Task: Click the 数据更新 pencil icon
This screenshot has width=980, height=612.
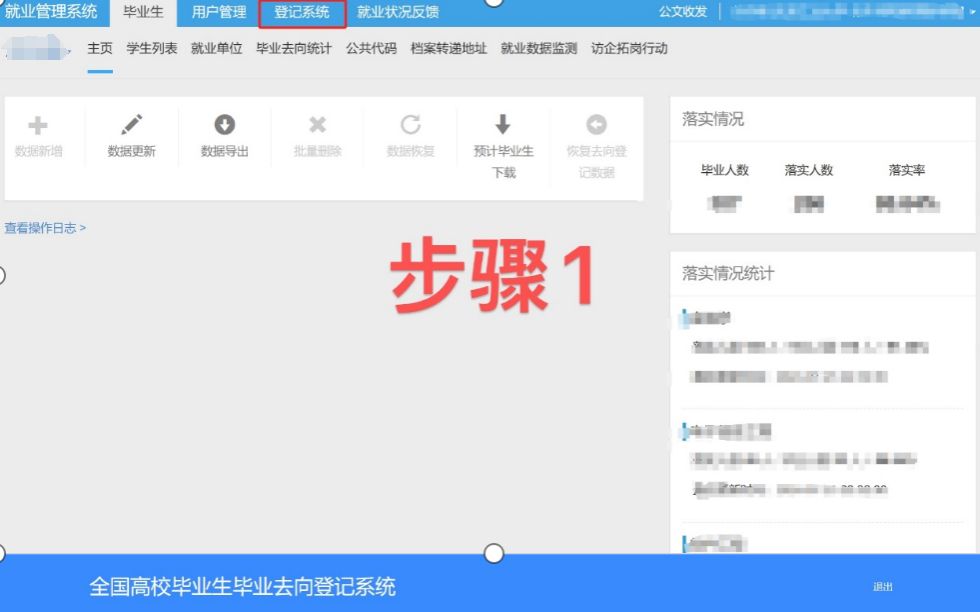Action: pyautogui.click(x=131, y=131)
